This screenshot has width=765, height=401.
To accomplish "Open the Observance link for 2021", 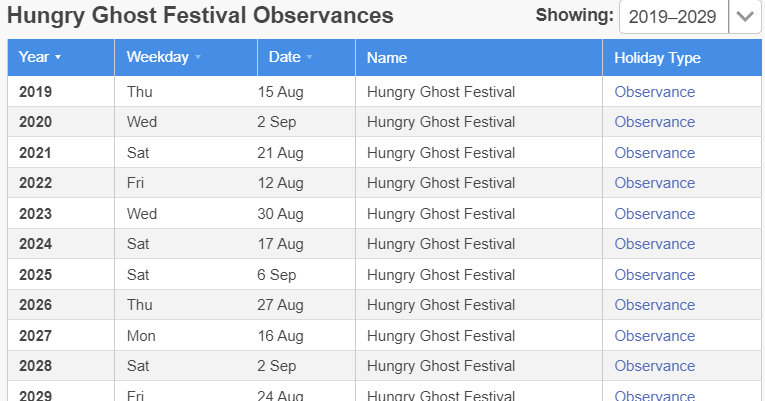I will tap(654, 153).
